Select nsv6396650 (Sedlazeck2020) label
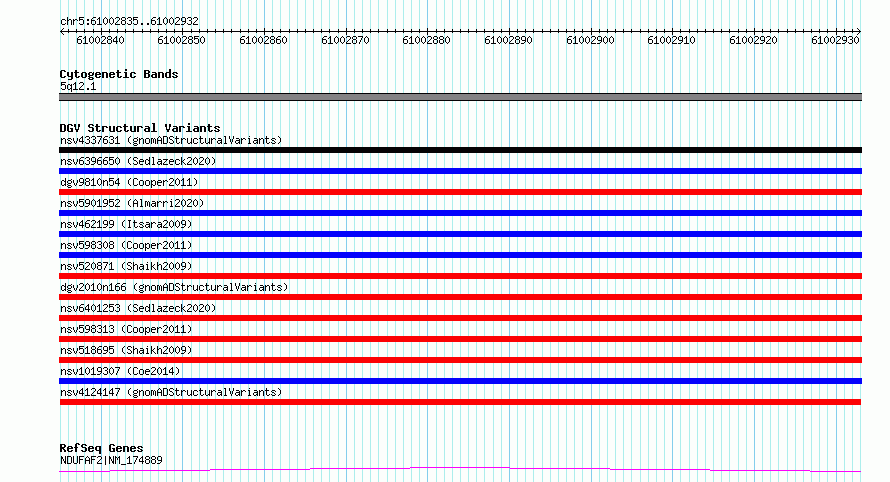 [138, 161]
